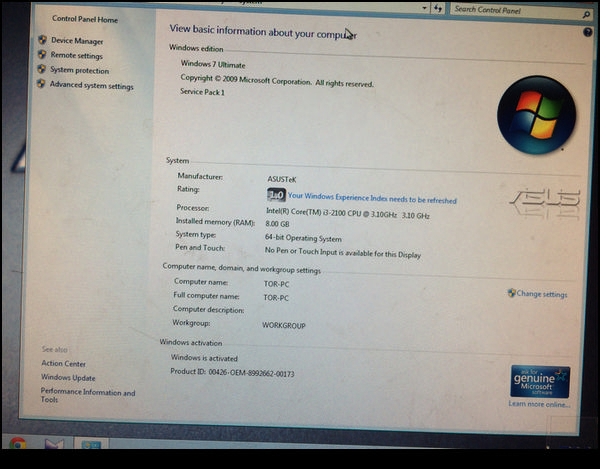Screen dimensions: 600x469
Task: Open Remote settings
Action: pyautogui.click(x=77, y=56)
